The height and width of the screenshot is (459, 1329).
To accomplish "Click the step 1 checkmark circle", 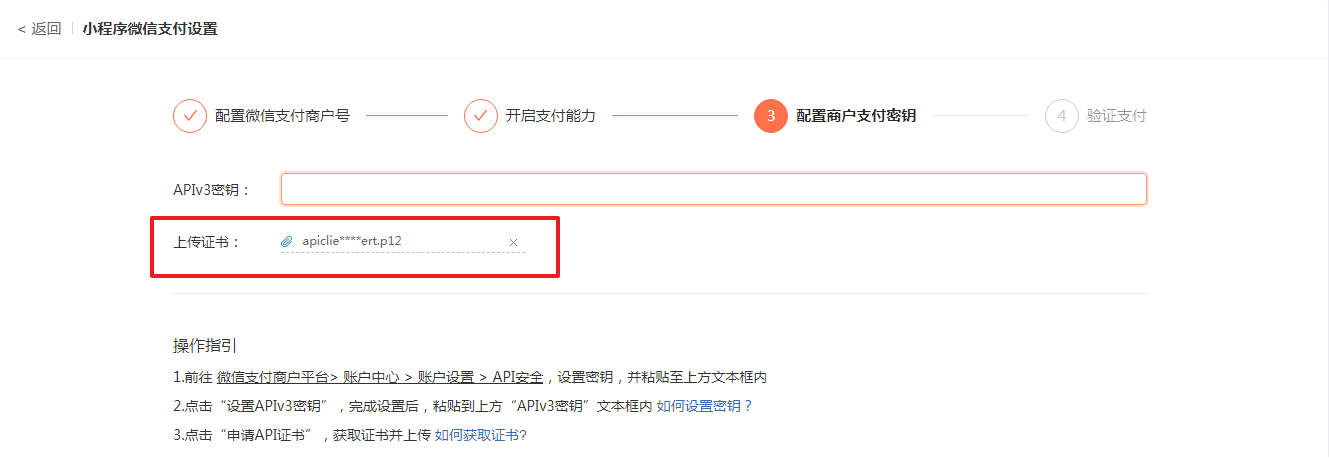I will pos(190,116).
